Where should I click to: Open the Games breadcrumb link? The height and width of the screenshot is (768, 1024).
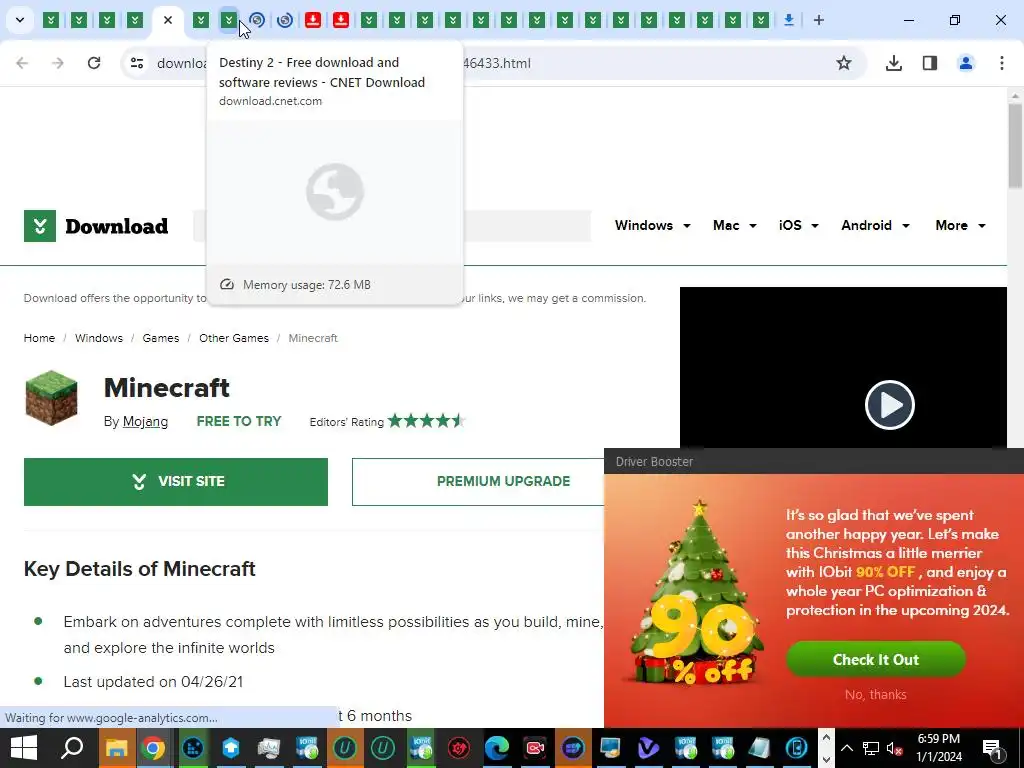pyautogui.click(x=161, y=338)
